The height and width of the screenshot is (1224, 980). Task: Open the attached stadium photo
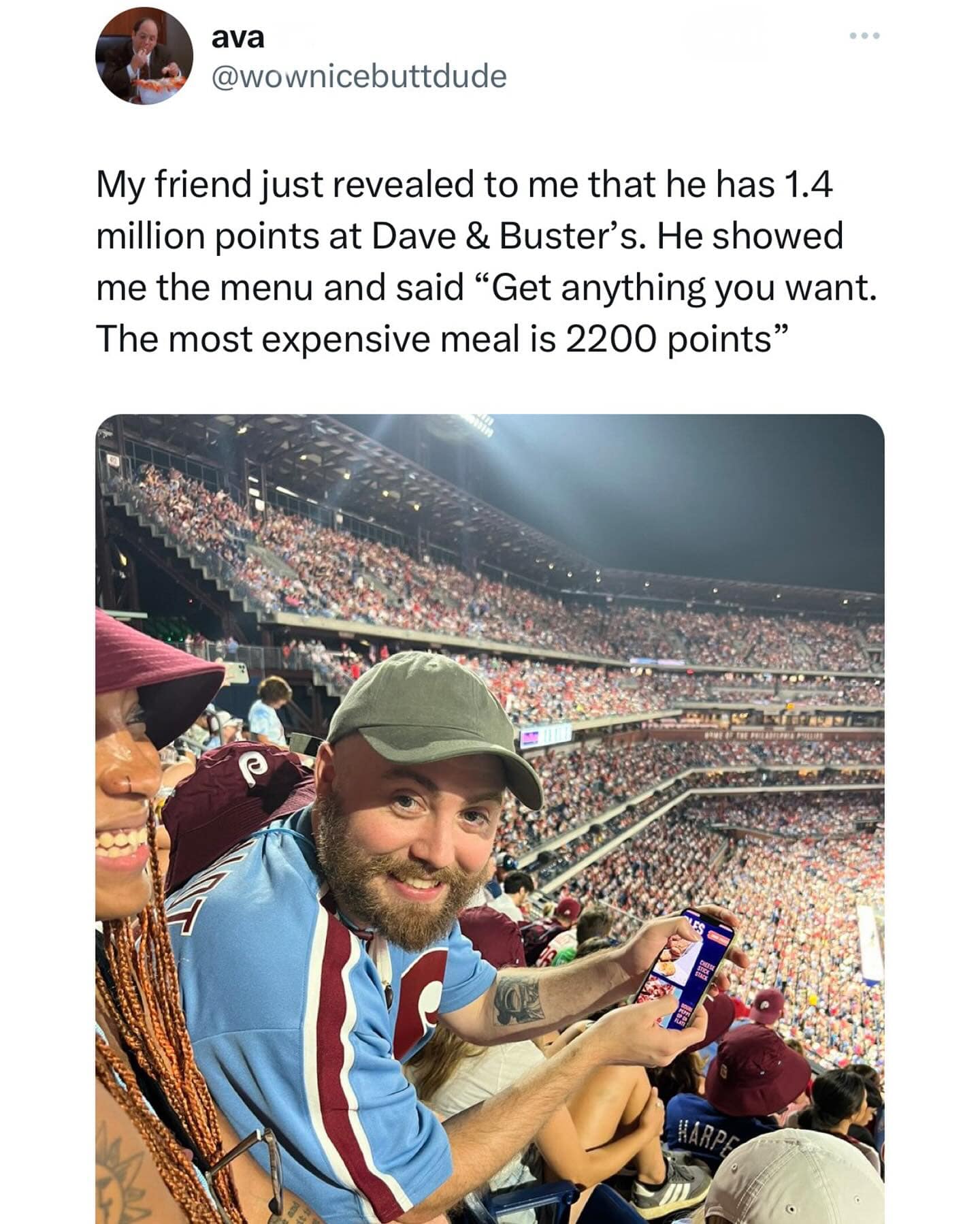point(490,819)
